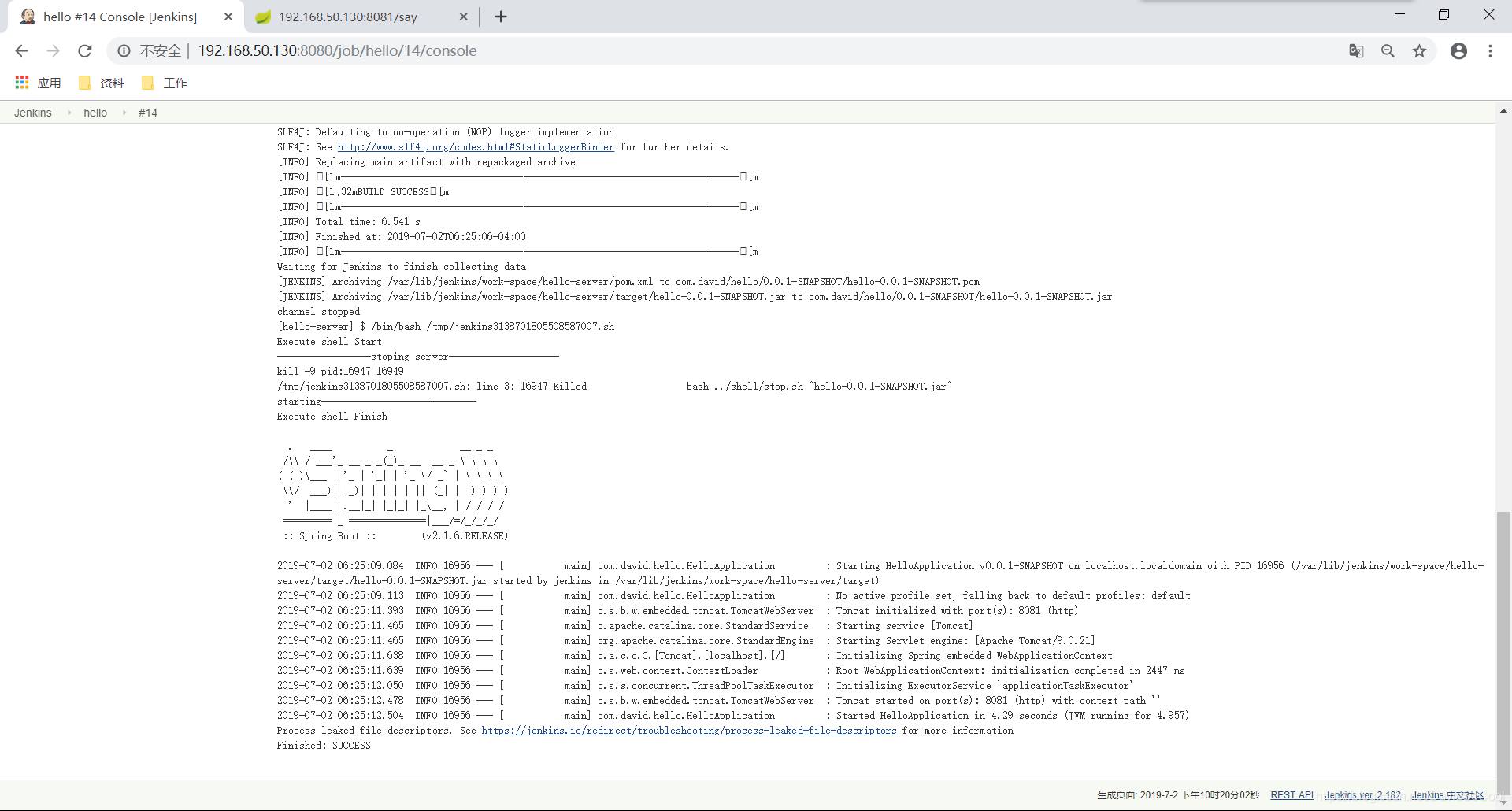
Task: Open the REST API footer link
Action: [1291, 795]
